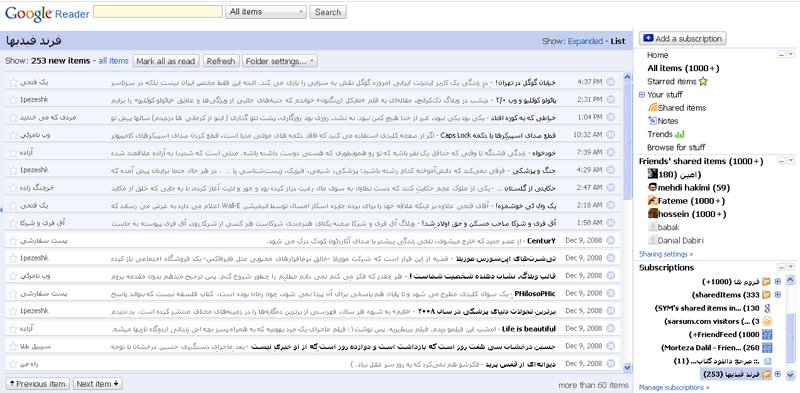Click the Morteza Dalil FriendFeed icon
Screen dimensions: 800x393
tap(766, 348)
